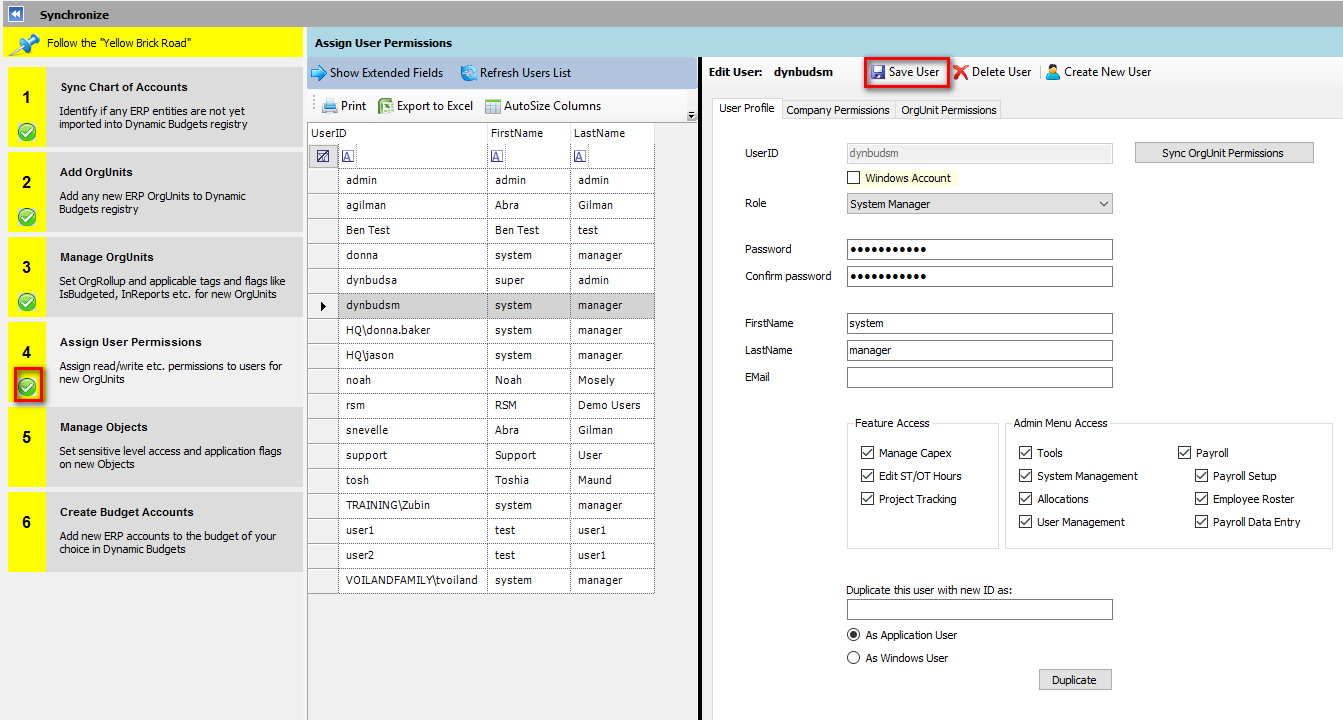Open step 6 Create Budget Accounts
The image size is (1343, 720).
pyautogui.click(x=155, y=532)
